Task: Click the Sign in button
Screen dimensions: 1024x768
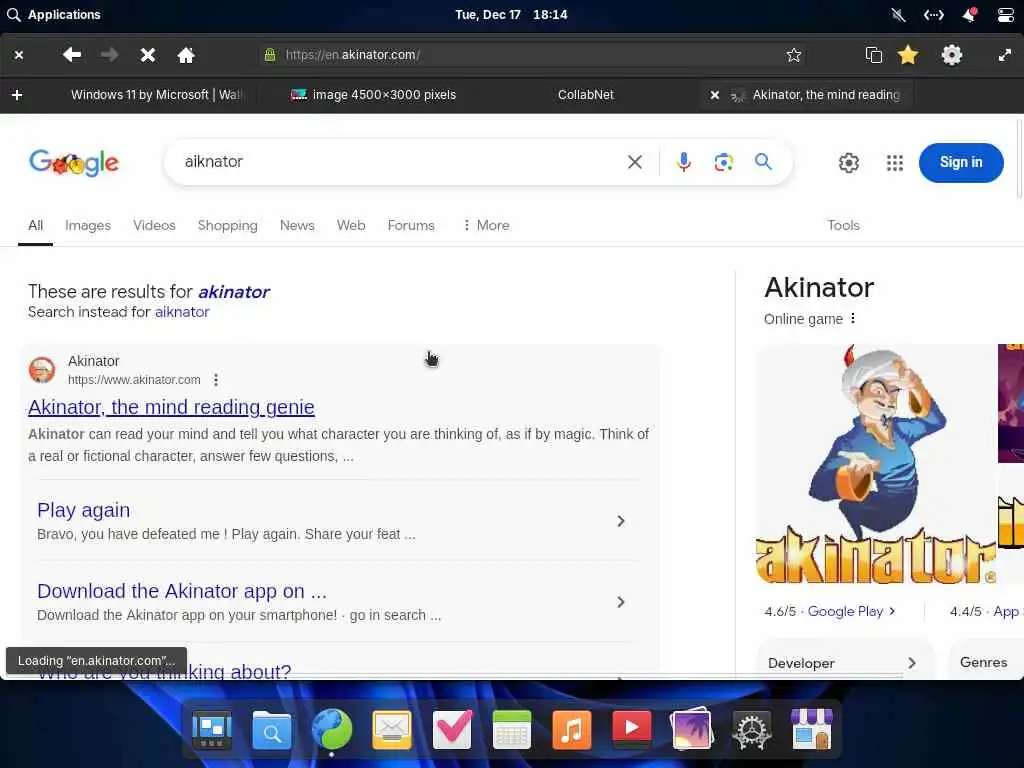Action: tap(961, 163)
